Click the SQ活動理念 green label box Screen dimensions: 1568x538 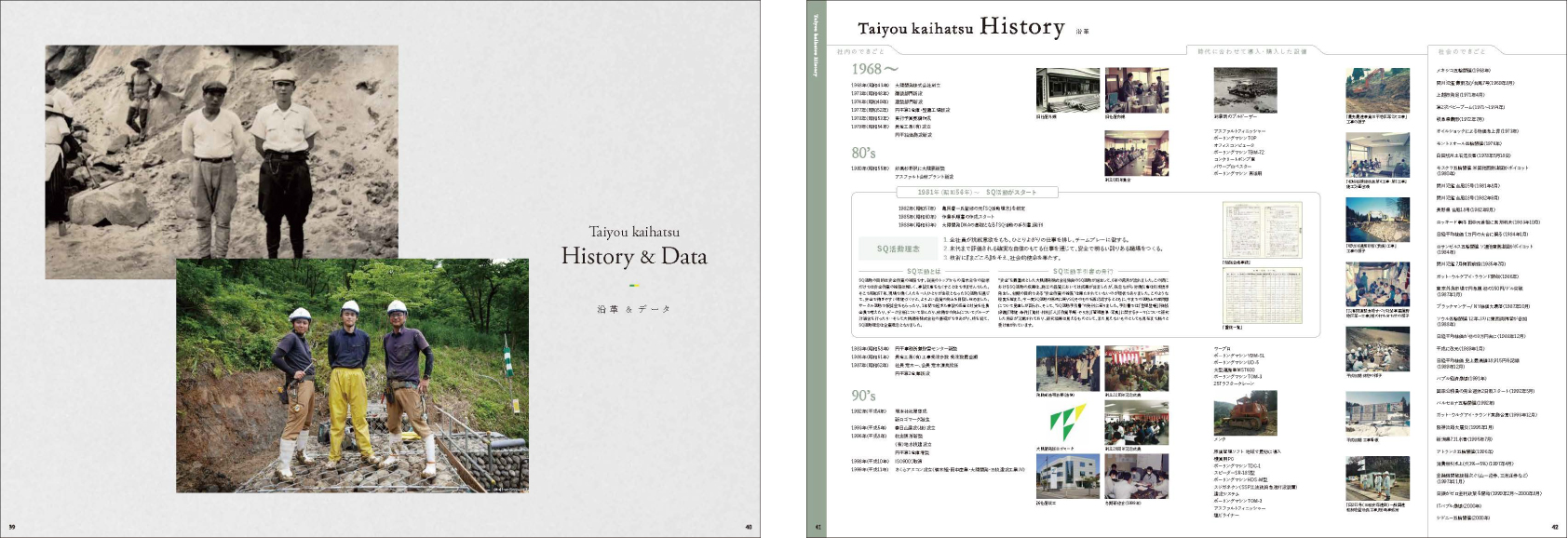point(898,249)
